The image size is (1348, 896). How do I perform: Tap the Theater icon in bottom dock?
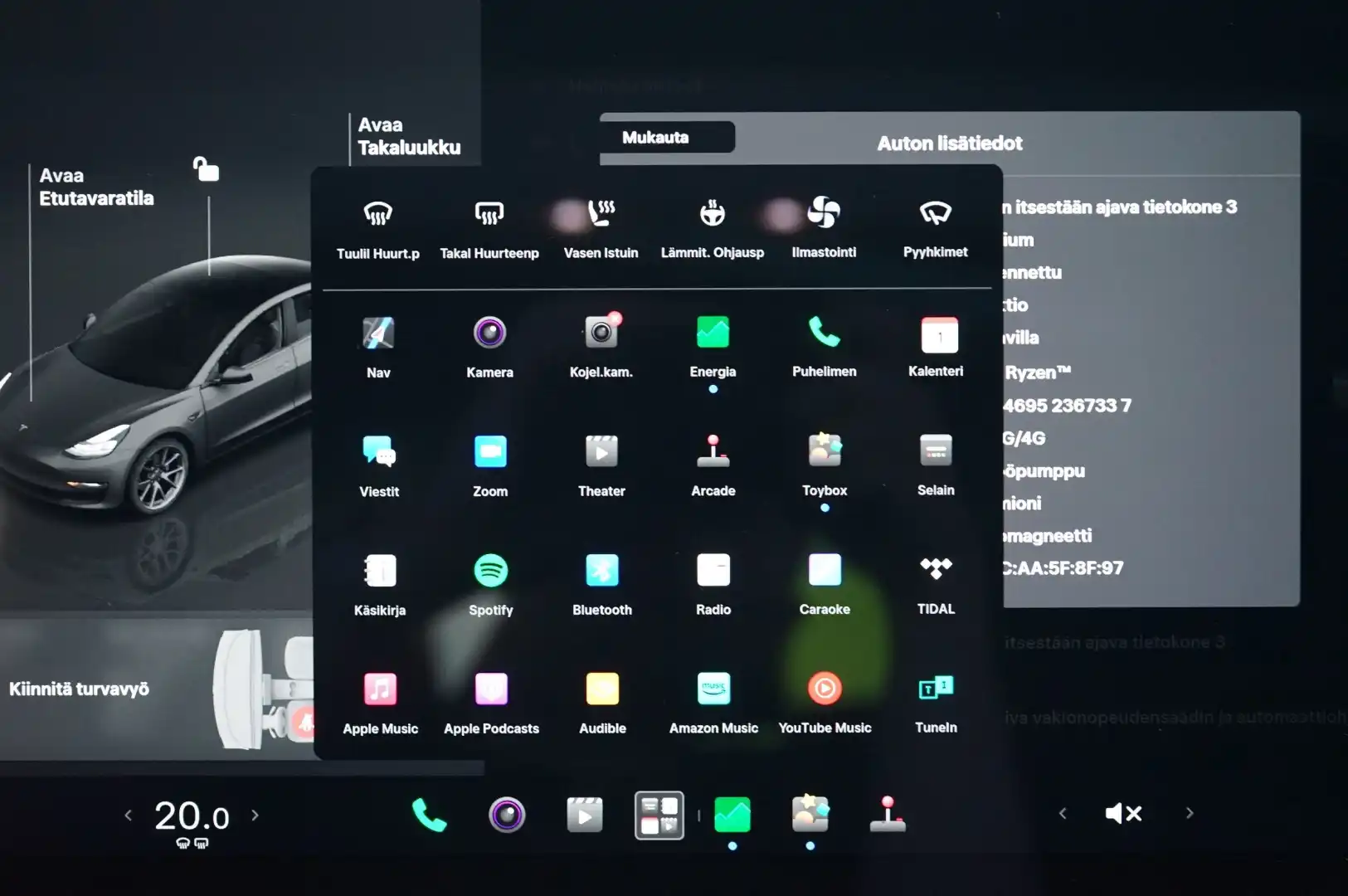point(585,815)
